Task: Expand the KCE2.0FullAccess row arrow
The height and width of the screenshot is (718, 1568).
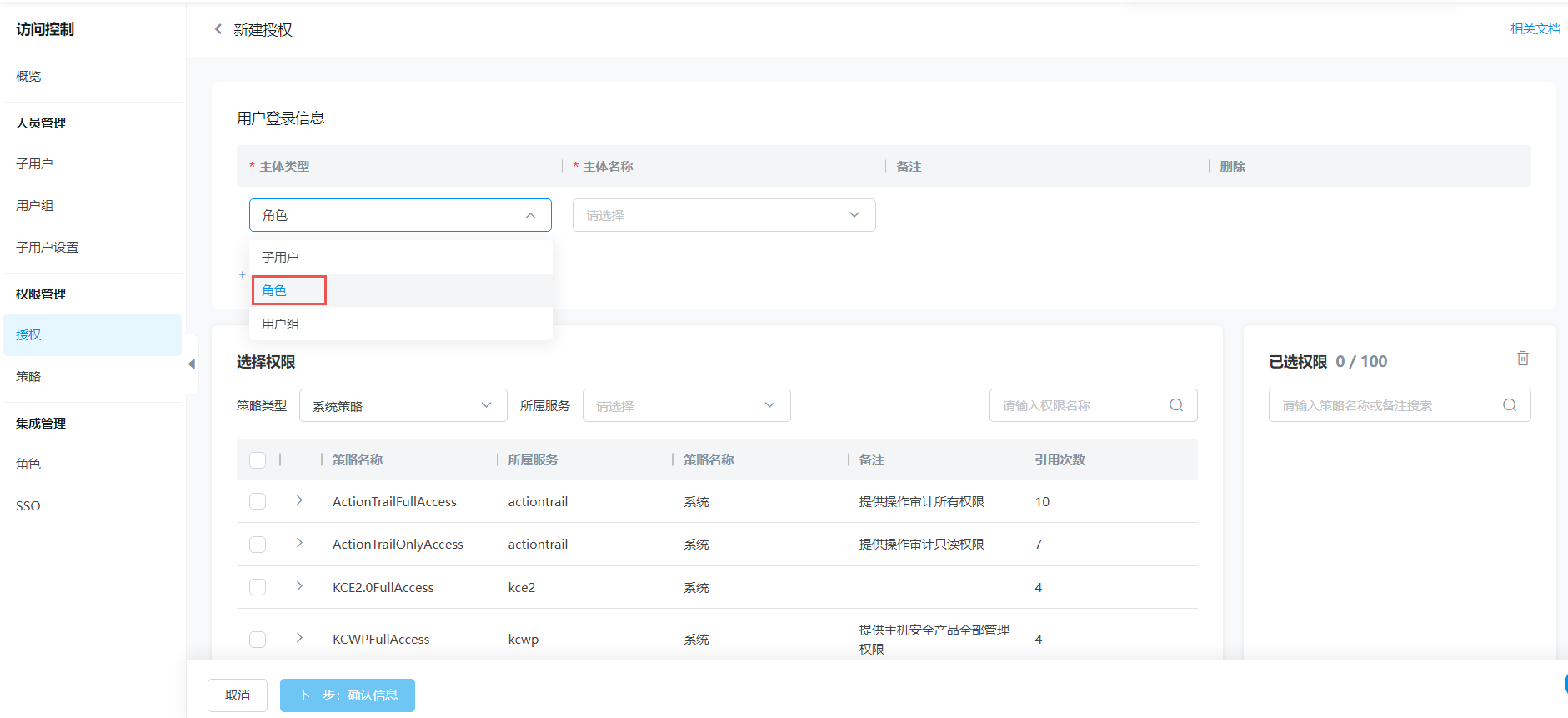Action: [x=299, y=586]
